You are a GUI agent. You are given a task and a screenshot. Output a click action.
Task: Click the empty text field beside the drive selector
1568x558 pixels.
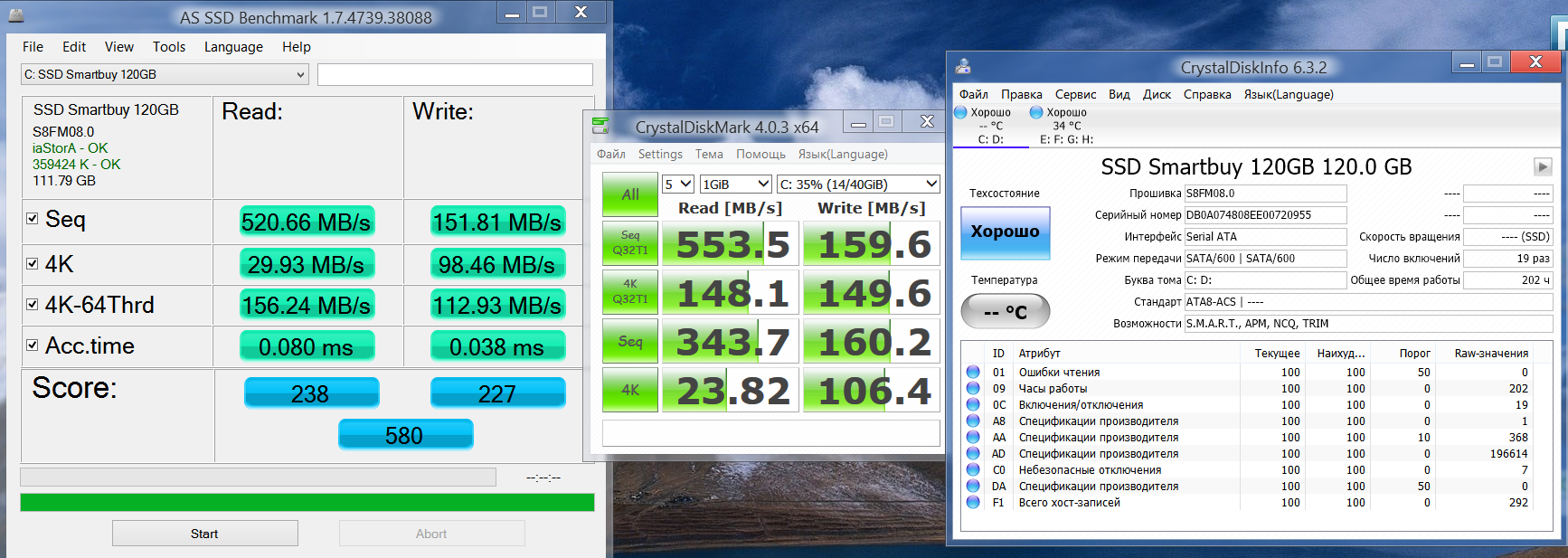click(455, 74)
